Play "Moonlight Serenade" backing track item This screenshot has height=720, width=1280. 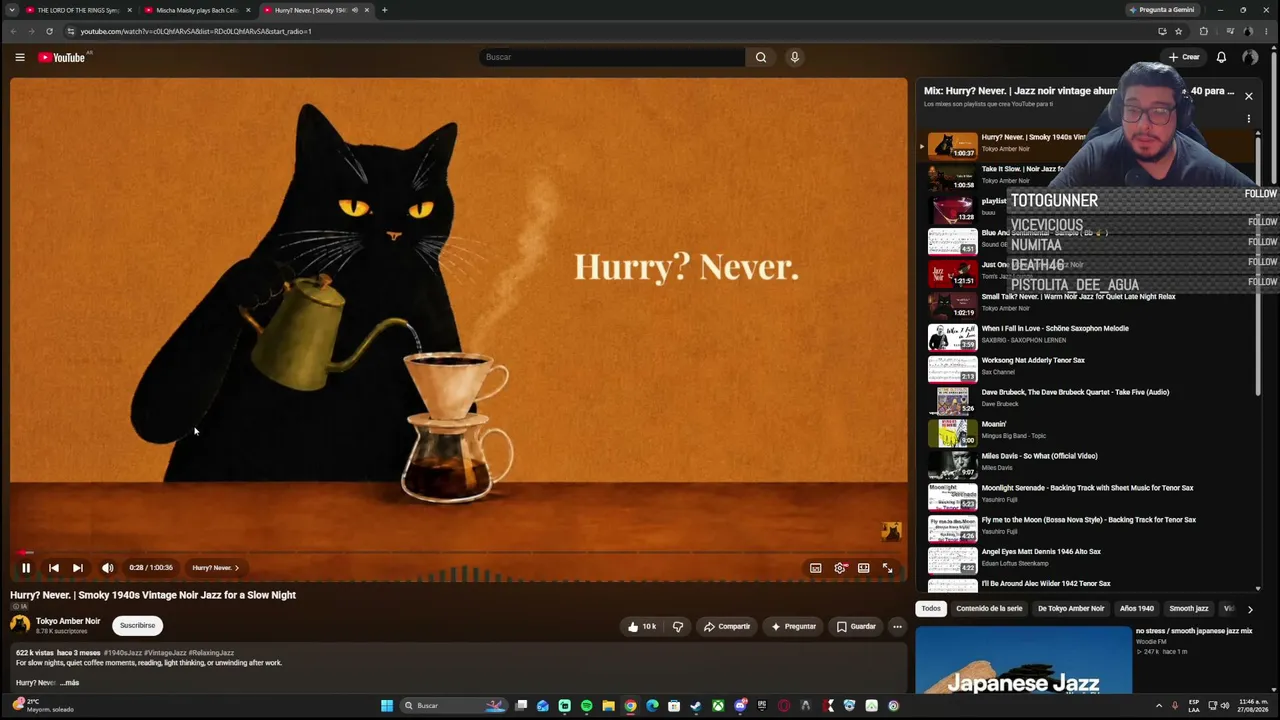(1087, 496)
